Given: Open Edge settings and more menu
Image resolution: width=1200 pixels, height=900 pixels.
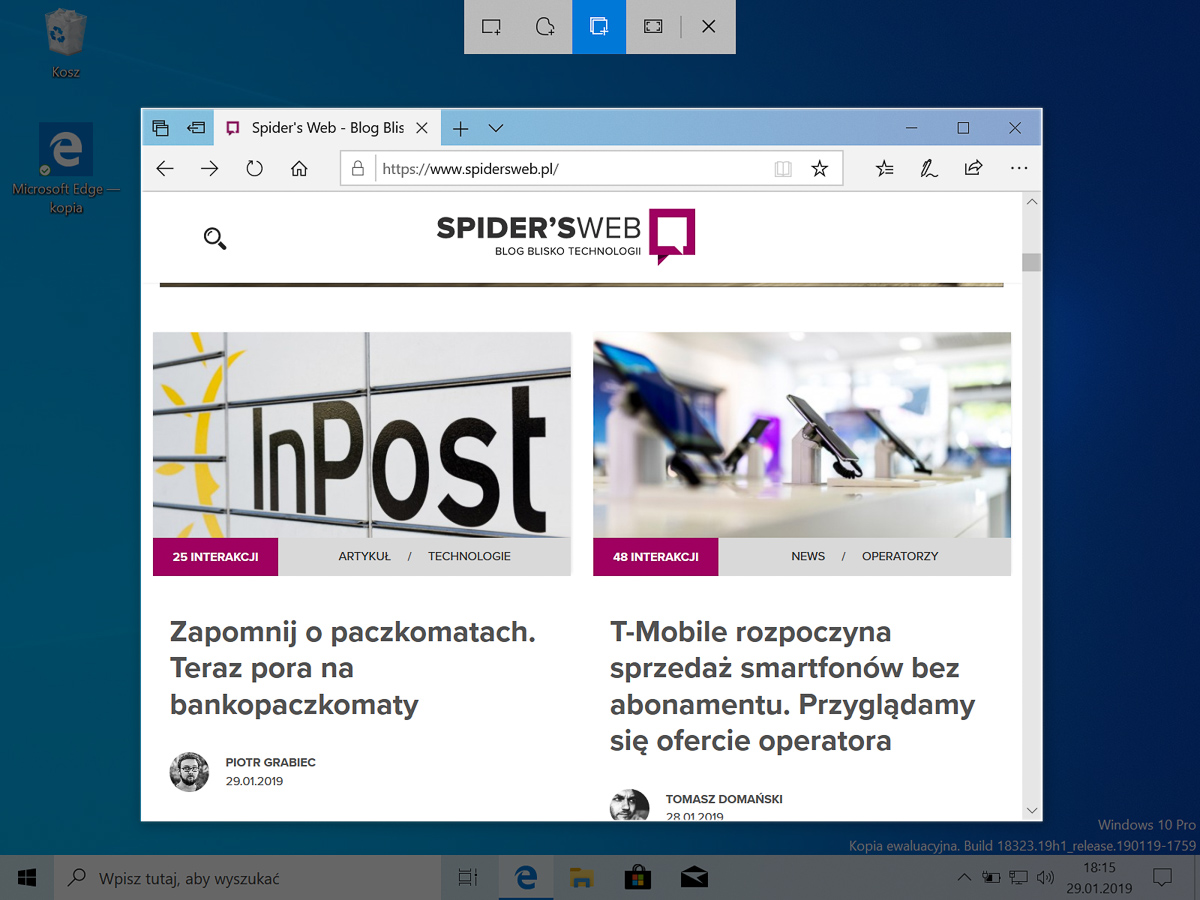Looking at the screenshot, I should tap(1019, 169).
